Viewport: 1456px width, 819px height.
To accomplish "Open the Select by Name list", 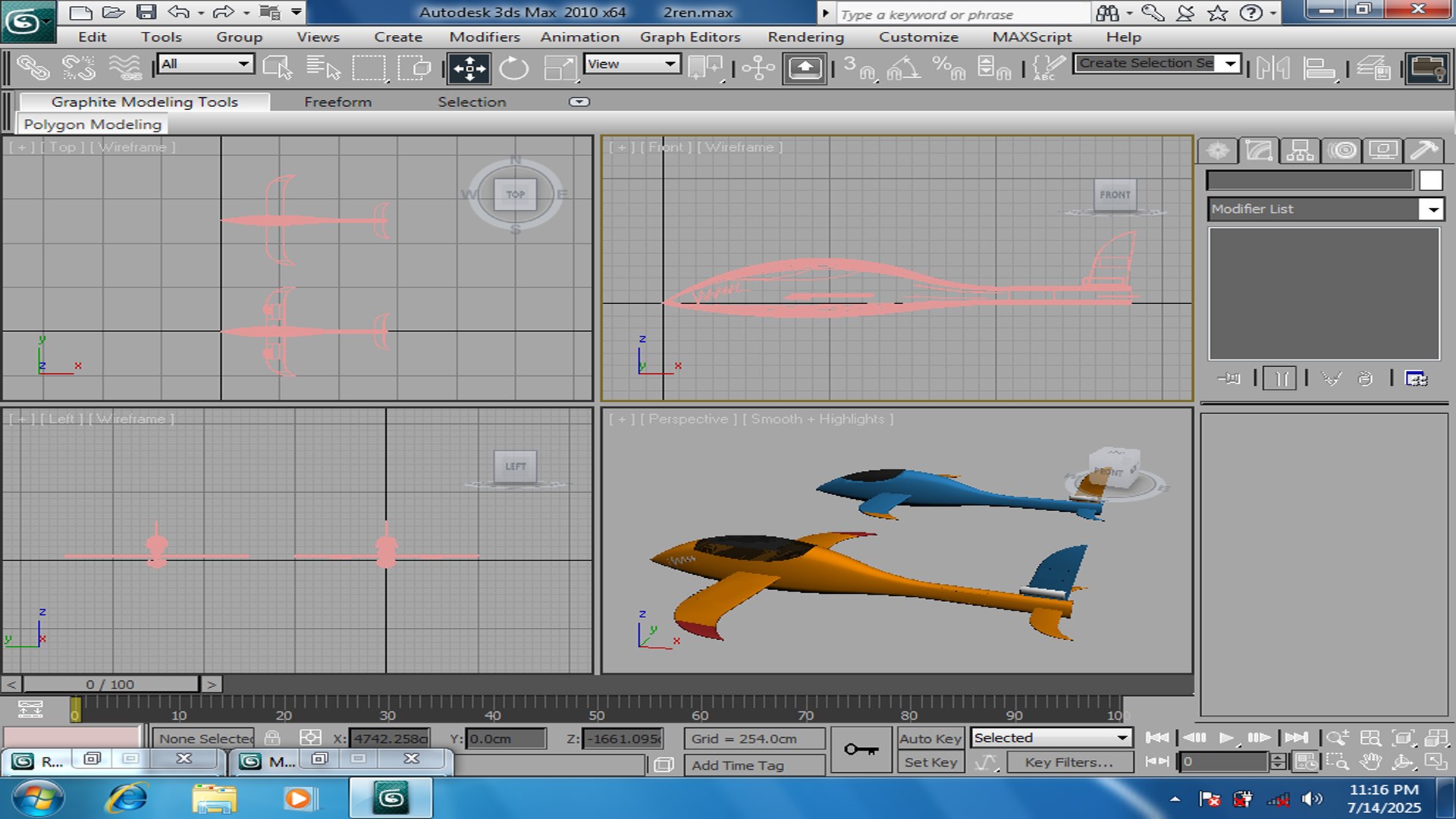I will point(323,68).
